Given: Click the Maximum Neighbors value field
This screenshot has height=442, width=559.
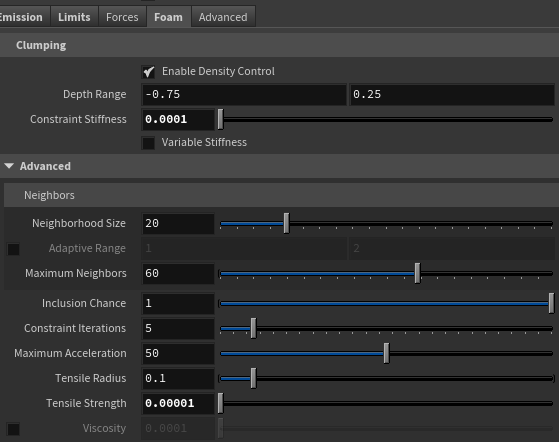Looking at the screenshot, I should [178, 273].
